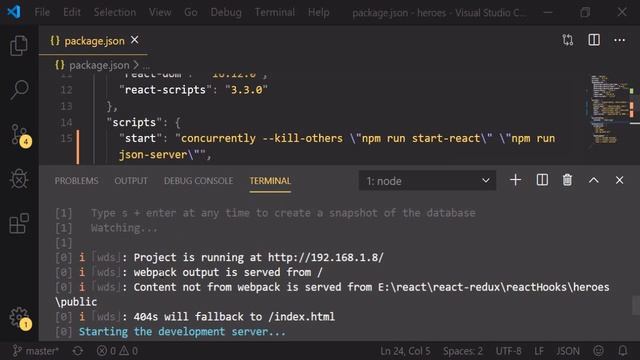The width and height of the screenshot is (640, 360).
Task: Minimize the VS Code window
Action: click(x=548, y=12)
